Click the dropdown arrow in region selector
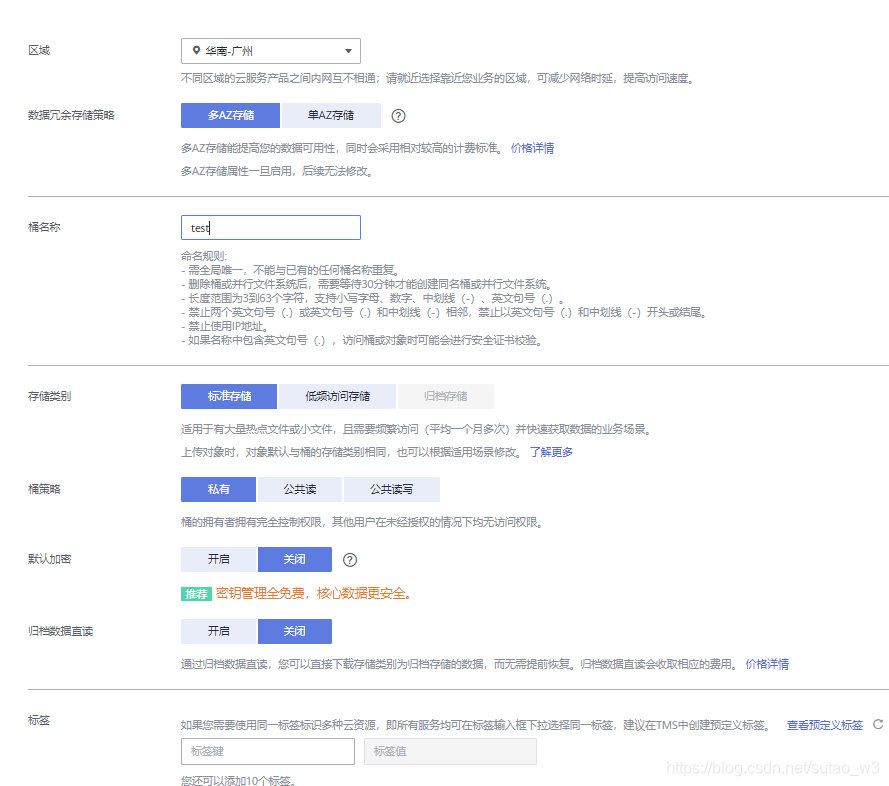Image resolution: width=889 pixels, height=786 pixels. point(348,51)
